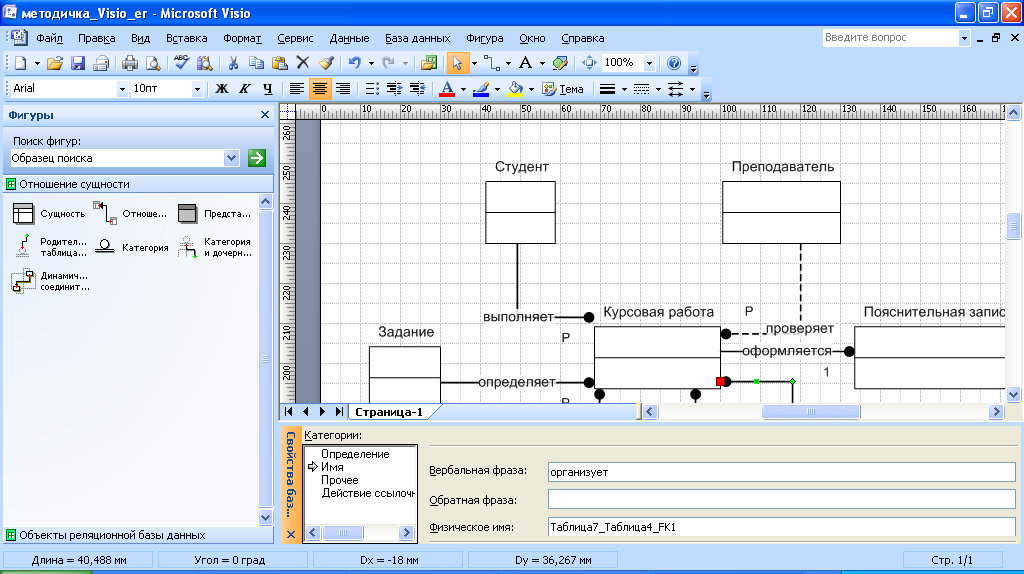Toggle bold (Ж) formatting
Image resolution: width=1024 pixels, height=574 pixels.
click(222, 89)
